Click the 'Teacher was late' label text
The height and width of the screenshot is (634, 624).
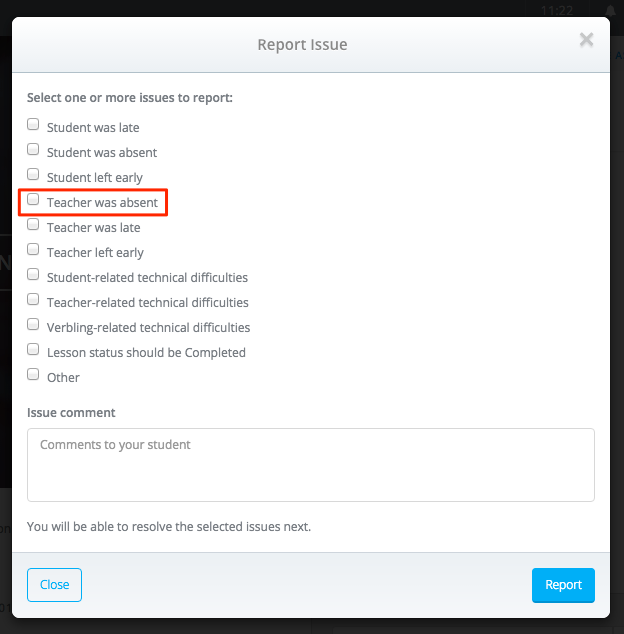(x=94, y=228)
